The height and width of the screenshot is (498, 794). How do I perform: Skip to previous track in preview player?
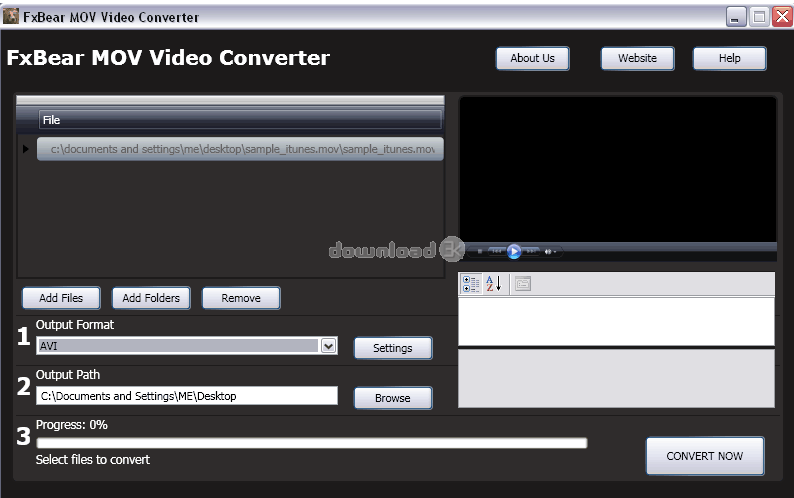pyautogui.click(x=497, y=251)
